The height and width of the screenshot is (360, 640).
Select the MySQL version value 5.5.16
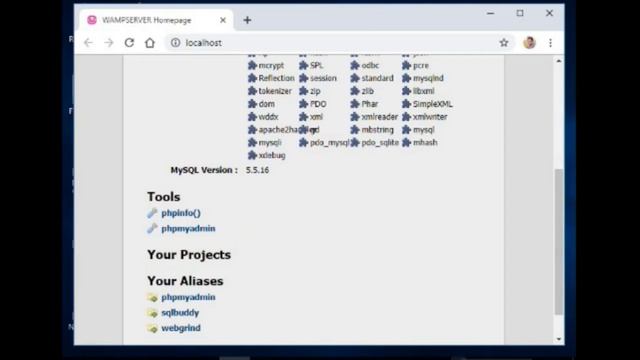pos(257,170)
